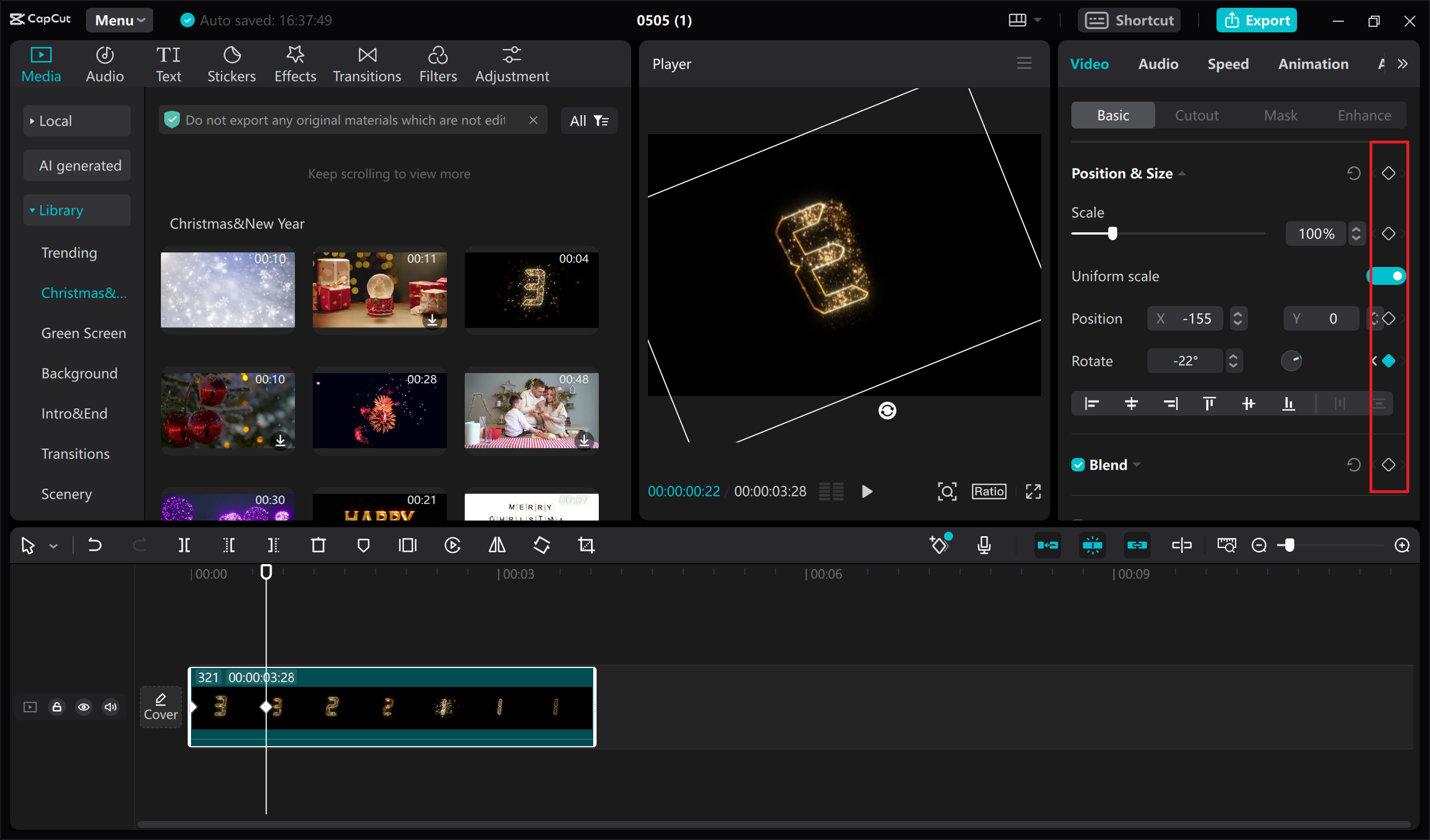Drag the Scale slider to adjust
The height and width of the screenshot is (840, 1430).
click(x=1112, y=233)
